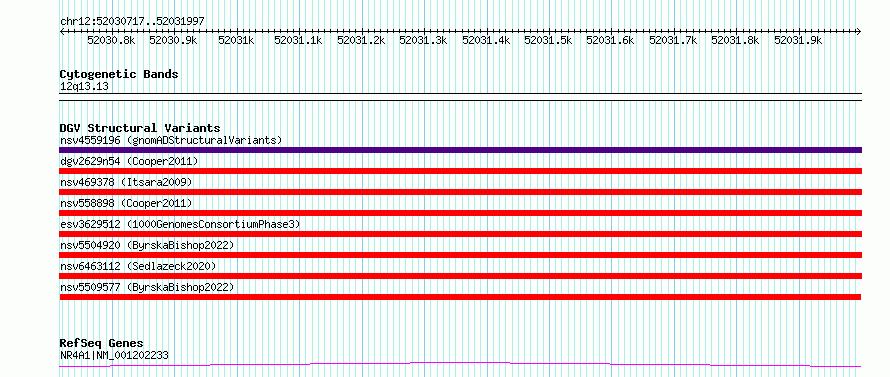Click ruler tick label 52031.6k
Screen dimensions: 890x377
[610, 40]
